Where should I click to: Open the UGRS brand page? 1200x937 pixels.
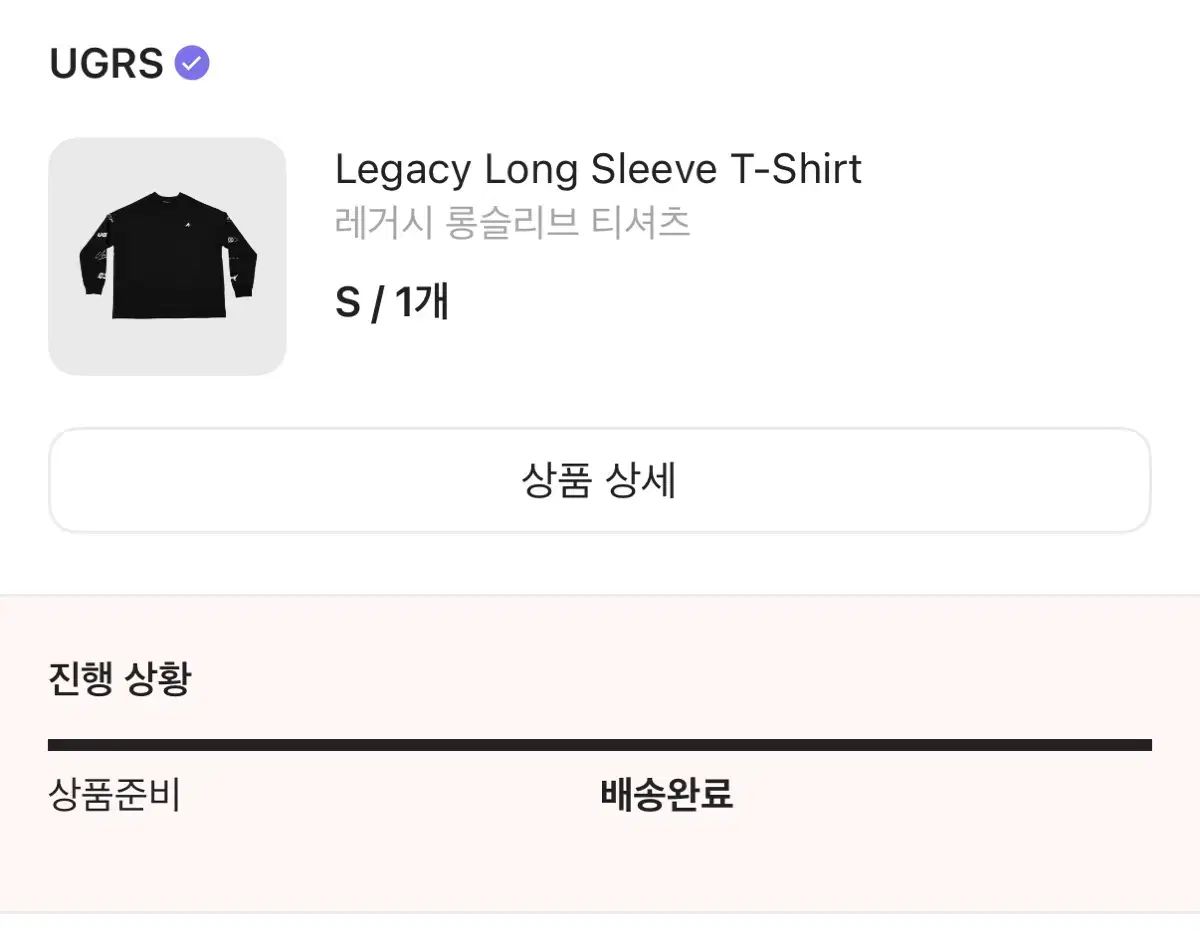(x=106, y=64)
